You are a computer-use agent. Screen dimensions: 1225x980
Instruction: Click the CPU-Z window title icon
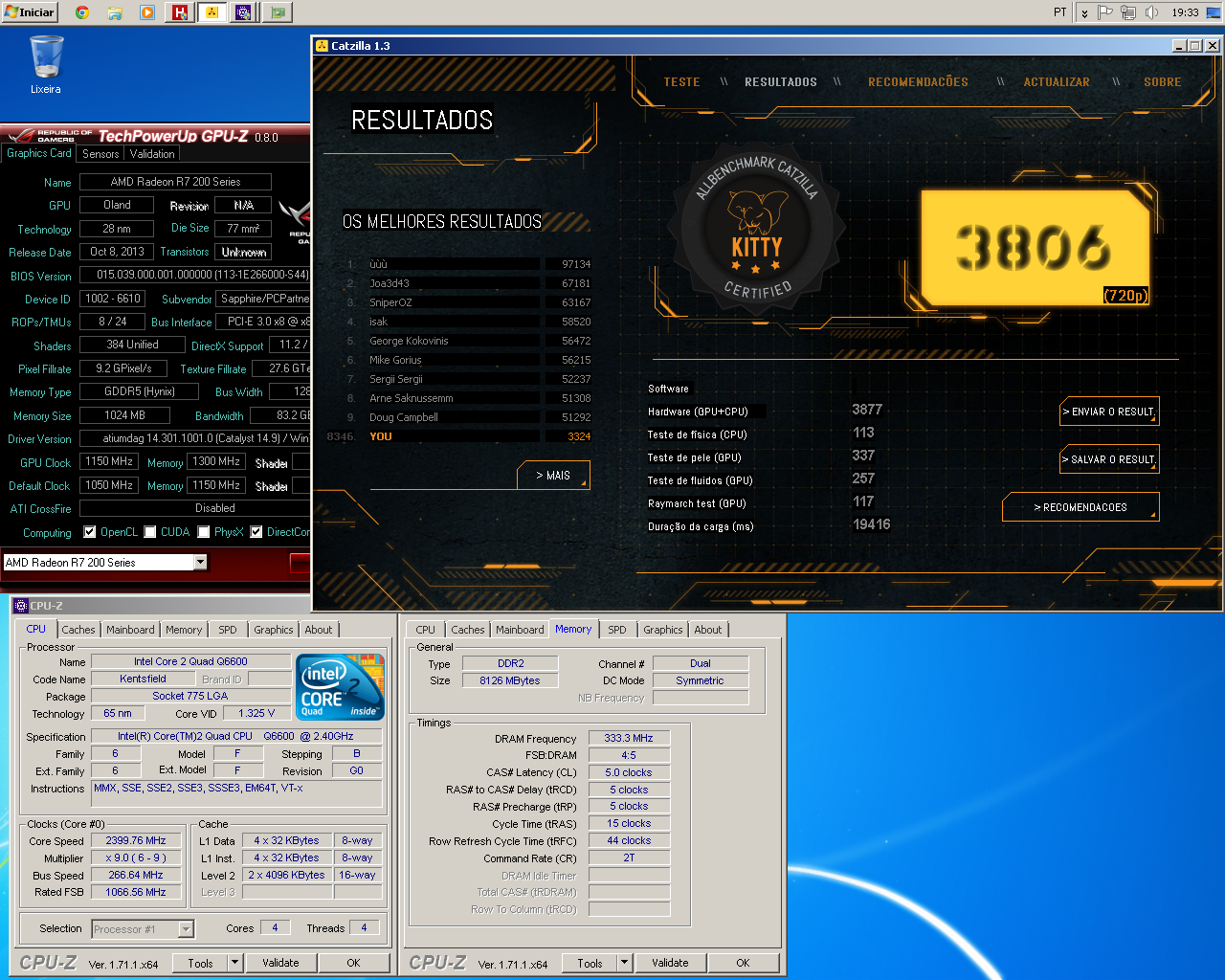tap(21, 606)
